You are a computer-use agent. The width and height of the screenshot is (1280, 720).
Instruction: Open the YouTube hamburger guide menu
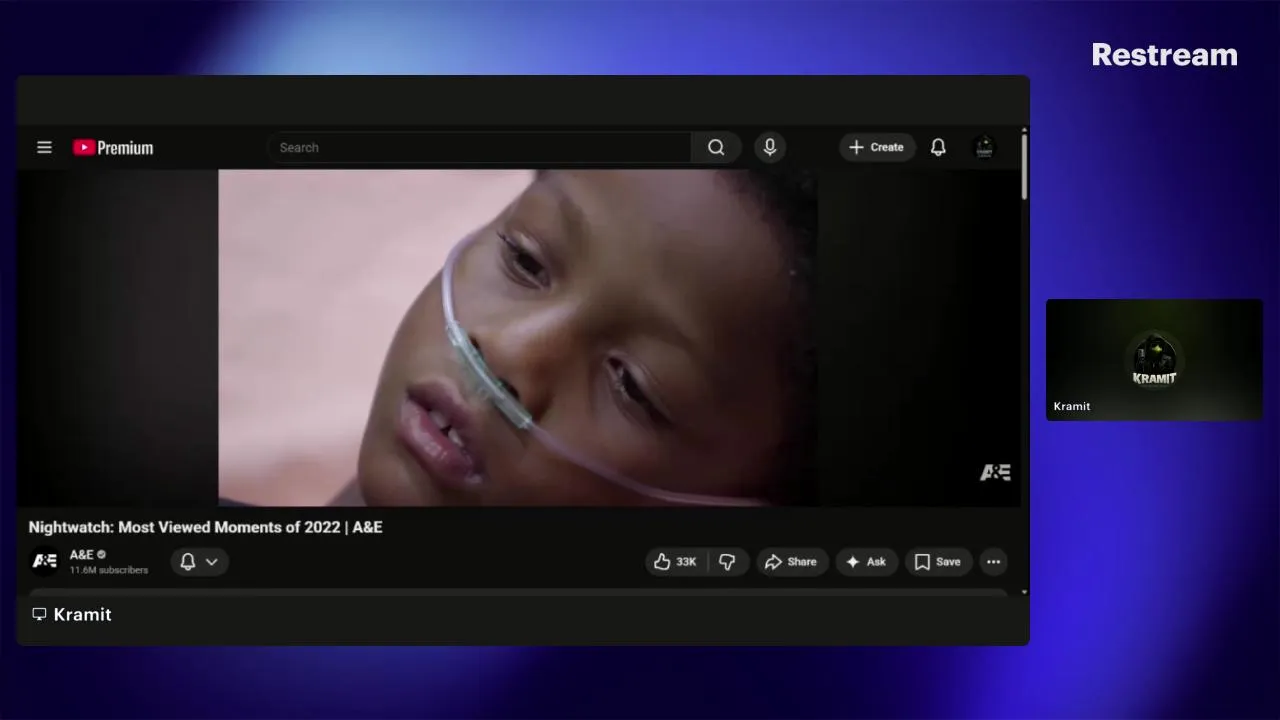coord(44,147)
